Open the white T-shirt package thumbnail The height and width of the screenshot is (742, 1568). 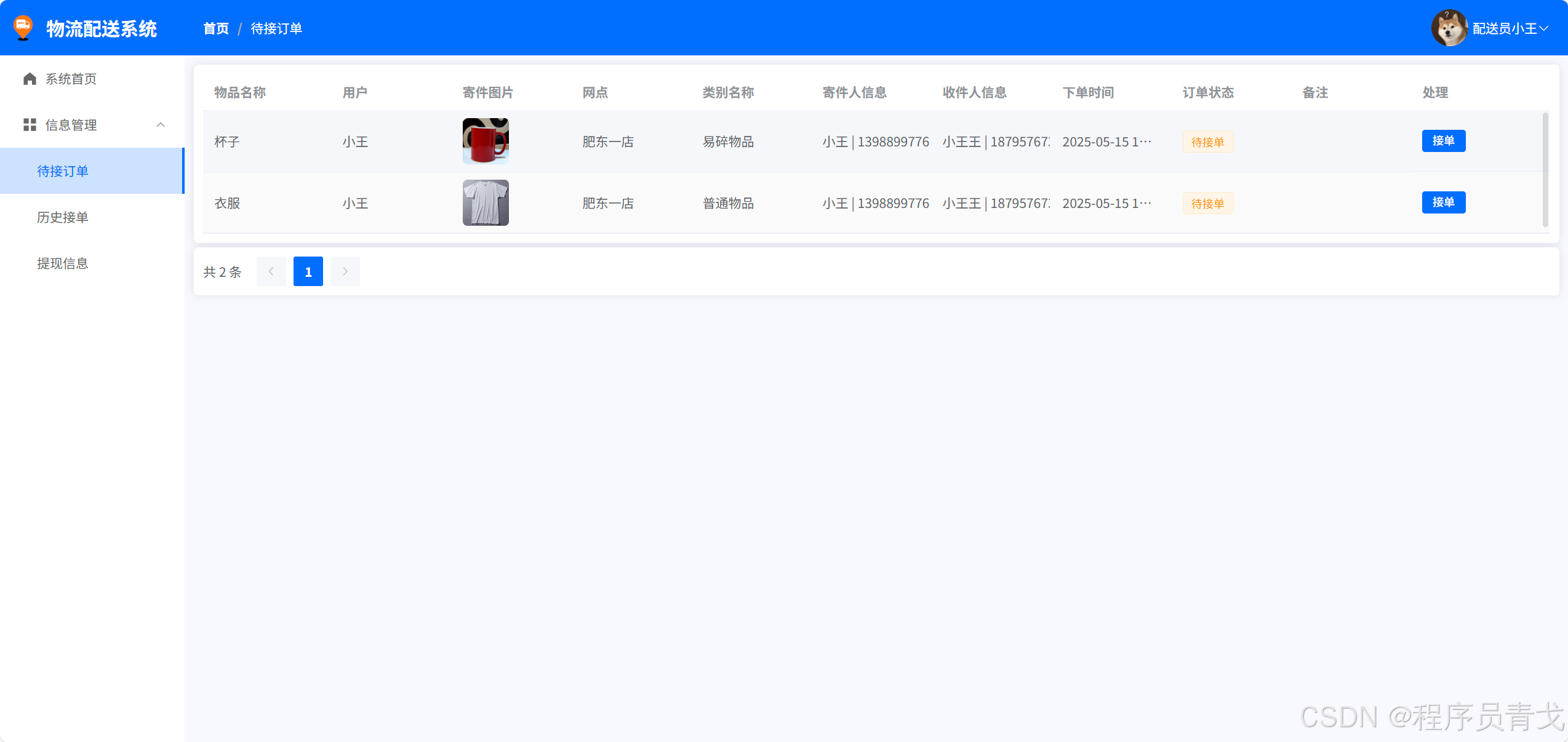pyautogui.click(x=486, y=202)
